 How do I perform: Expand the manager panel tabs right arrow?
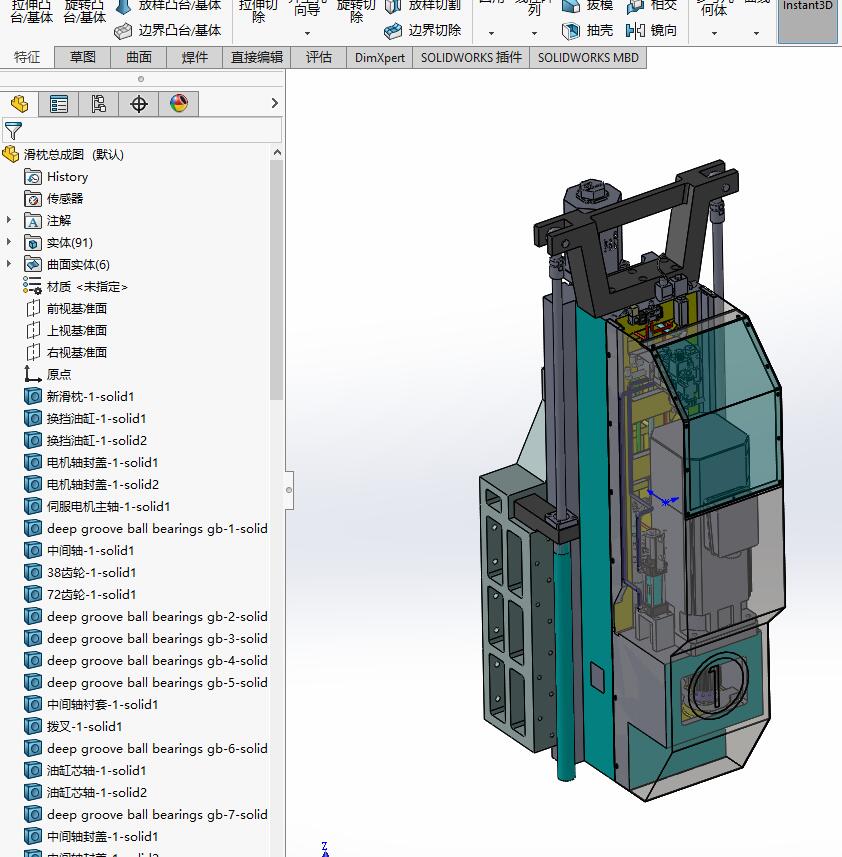(275, 104)
